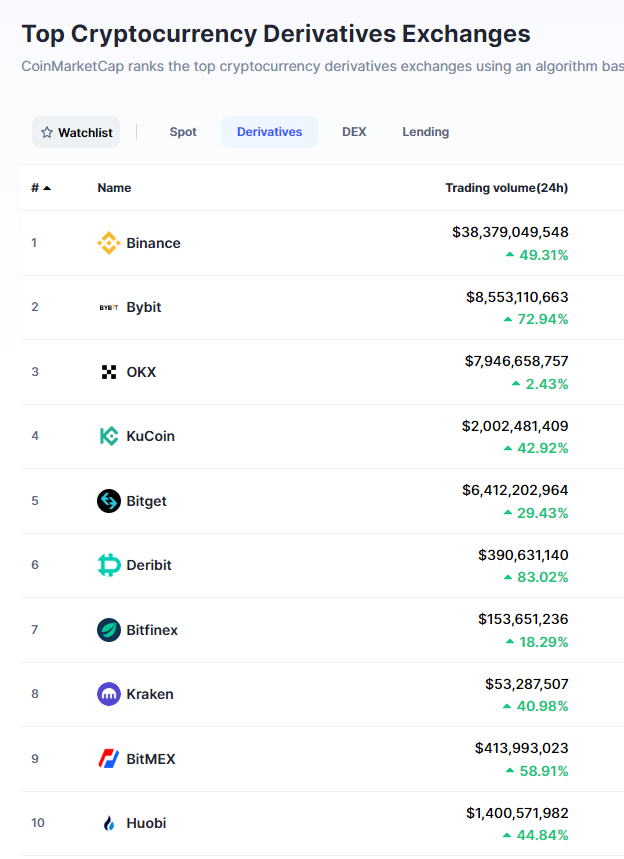The width and height of the screenshot is (624, 859).
Task: Click the Binance logo icon
Action: pos(109,243)
